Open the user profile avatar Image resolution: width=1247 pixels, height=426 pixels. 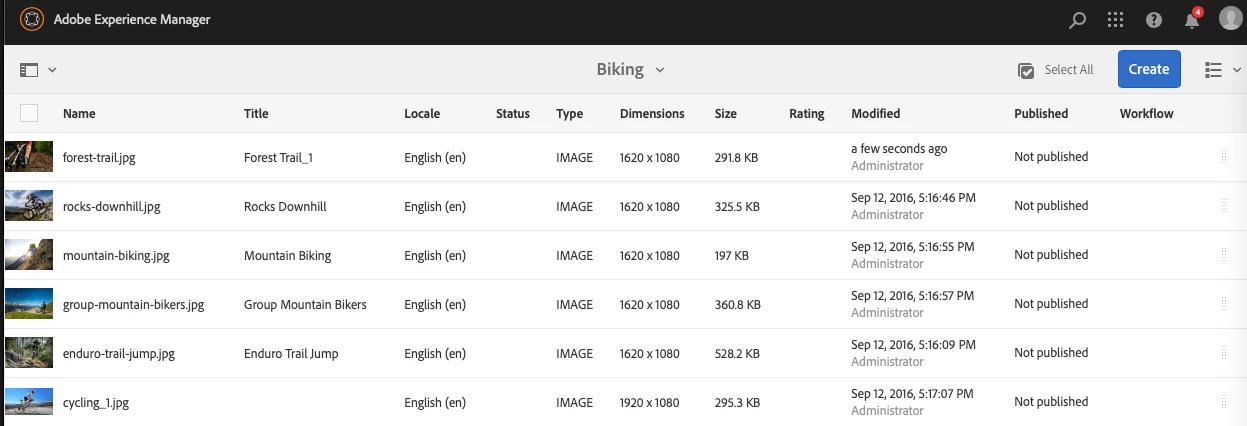[1229, 20]
